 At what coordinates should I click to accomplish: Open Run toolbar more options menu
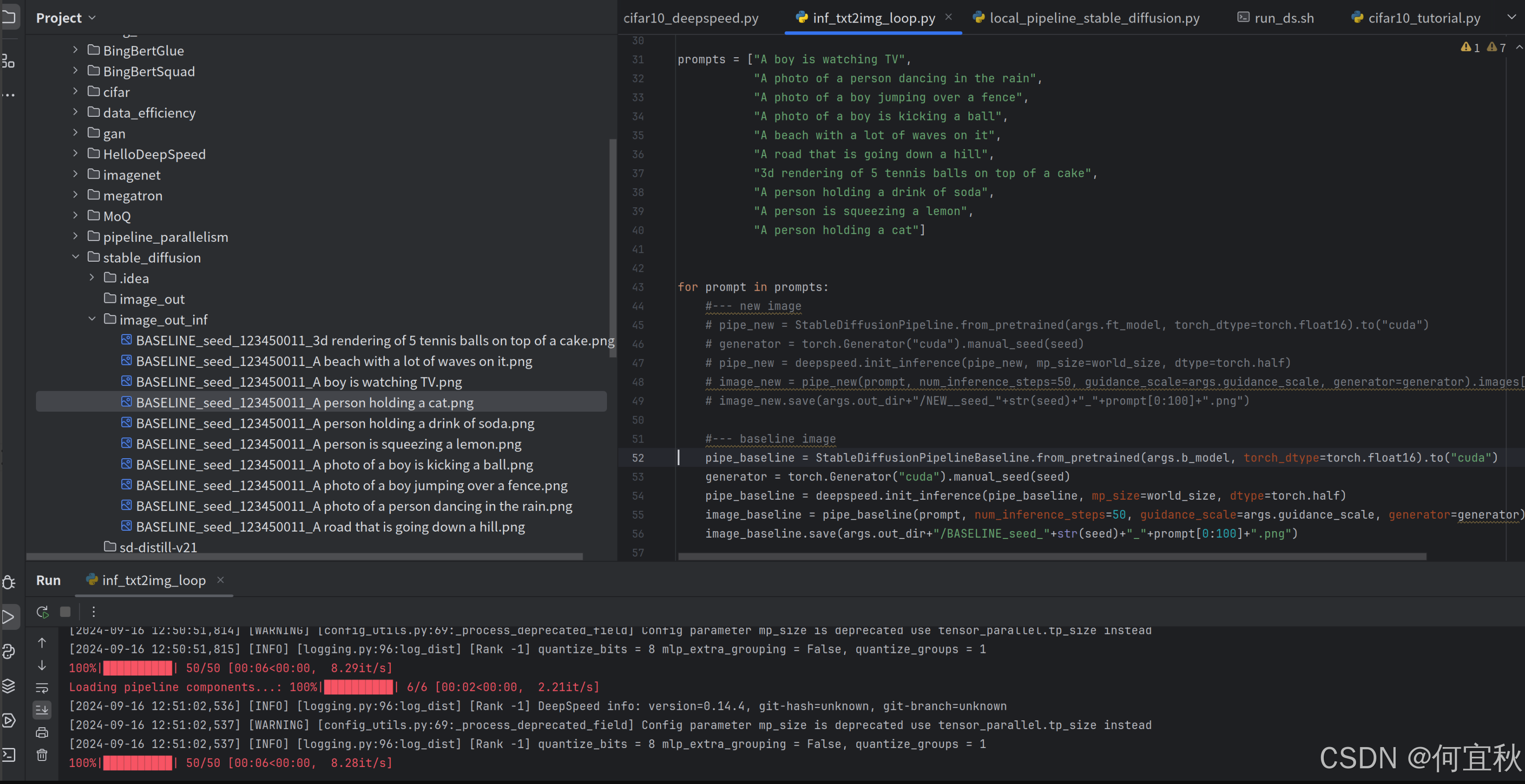pos(94,612)
